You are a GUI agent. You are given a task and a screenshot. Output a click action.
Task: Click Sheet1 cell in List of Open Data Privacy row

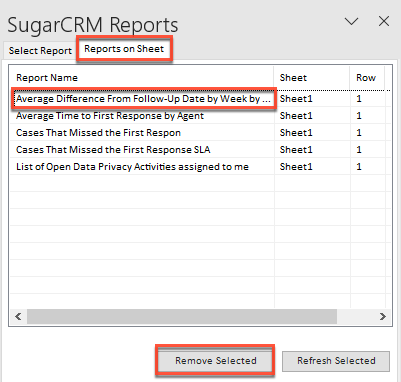click(x=296, y=167)
